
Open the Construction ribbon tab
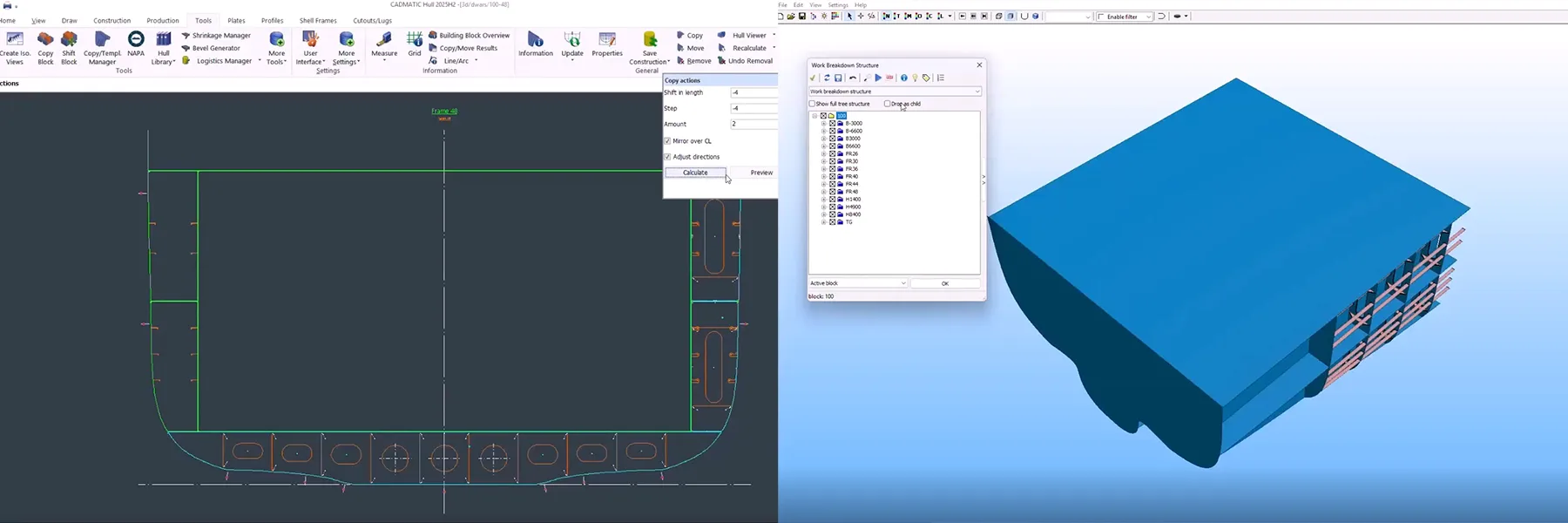click(112, 21)
